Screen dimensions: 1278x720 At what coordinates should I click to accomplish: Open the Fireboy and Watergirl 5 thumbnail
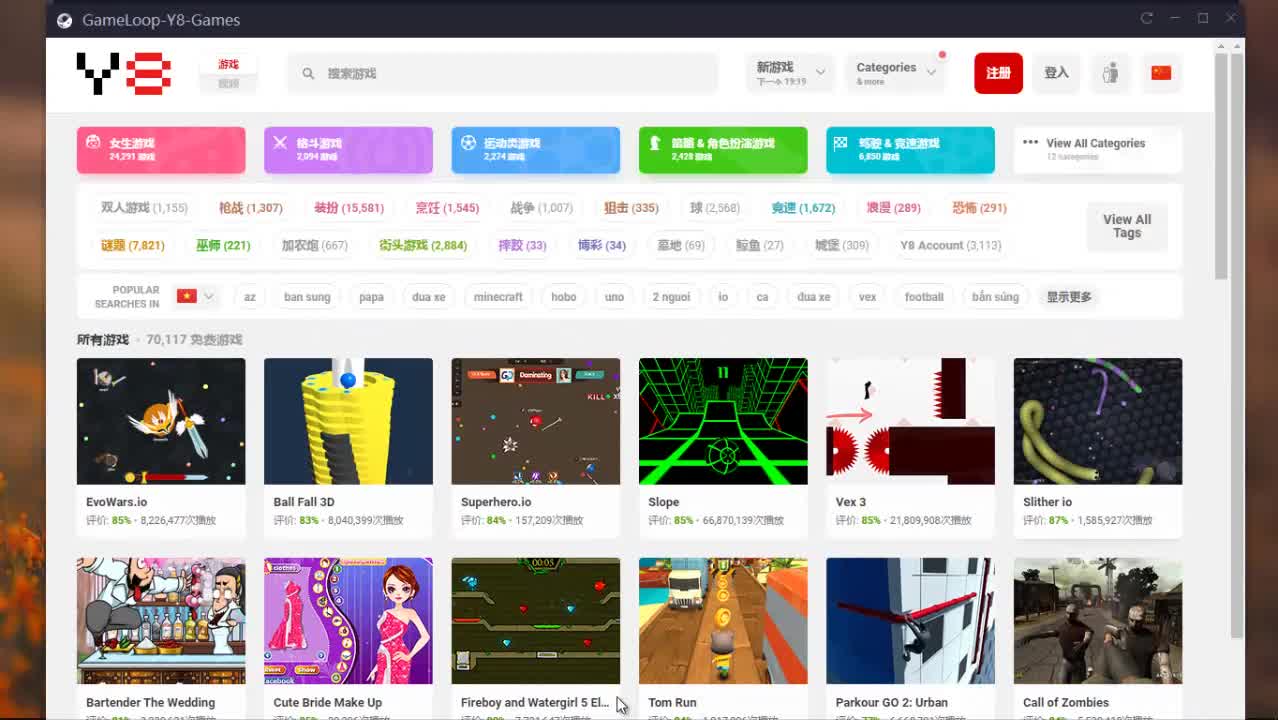536,621
